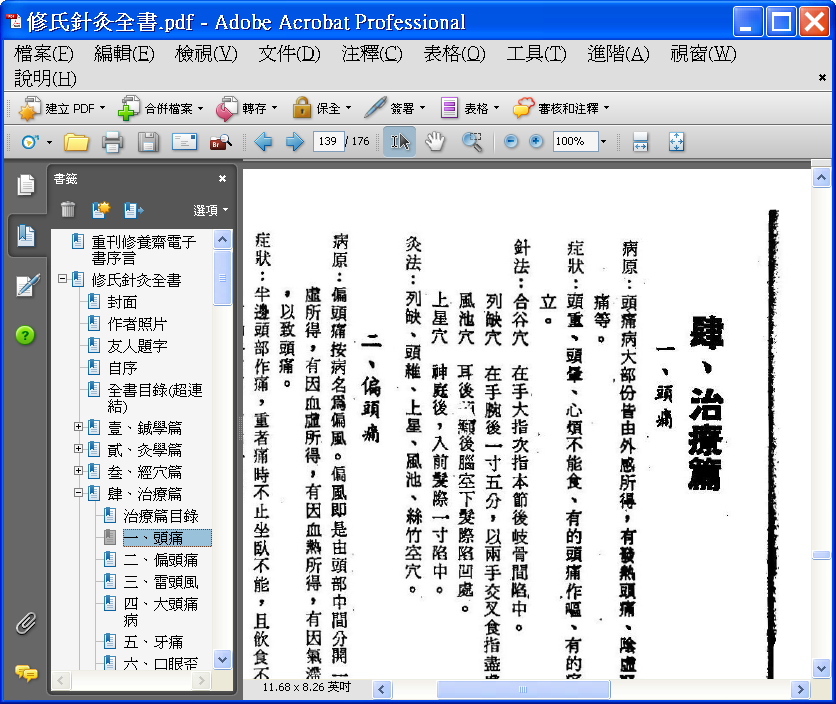Open the 簽署 sign pen button
The height and width of the screenshot is (704, 836).
coord(395,109)
